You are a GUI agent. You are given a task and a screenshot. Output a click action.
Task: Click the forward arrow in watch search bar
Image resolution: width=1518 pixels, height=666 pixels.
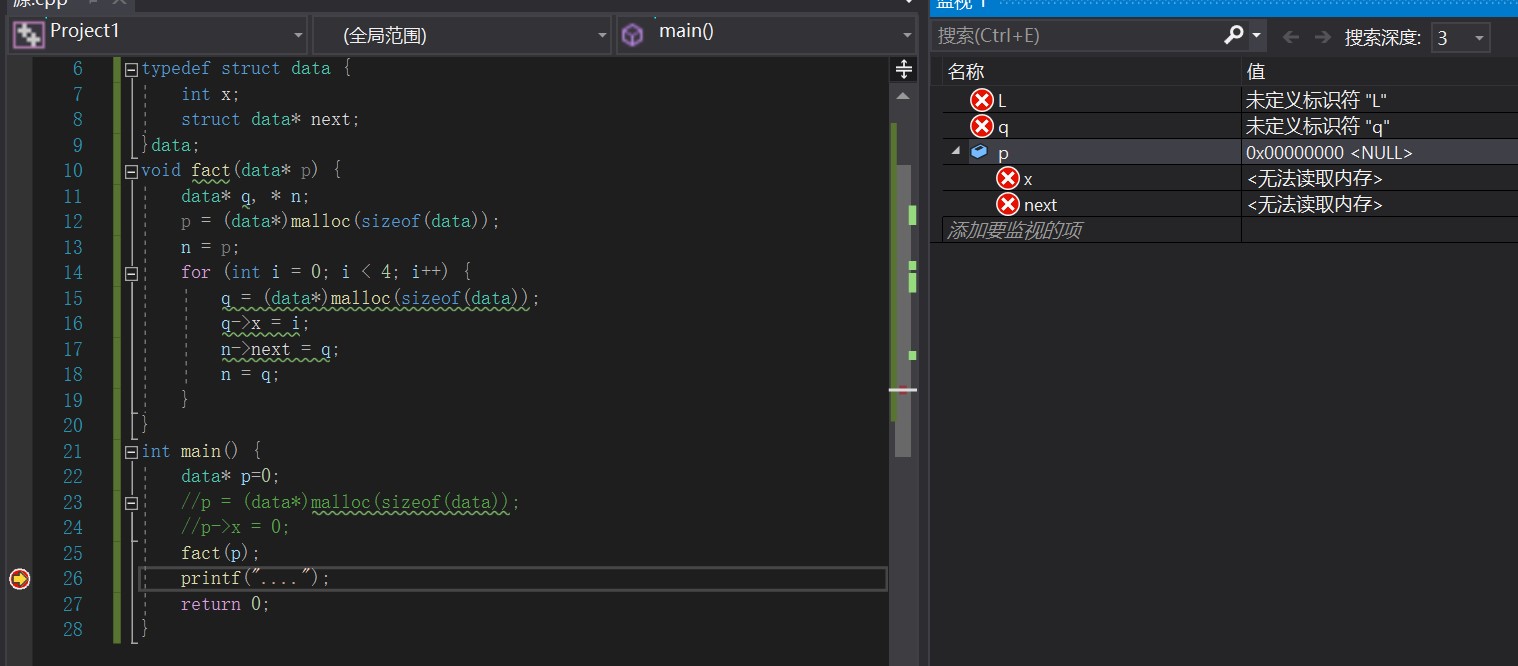pyautogui.click(x=1323, y=37)
